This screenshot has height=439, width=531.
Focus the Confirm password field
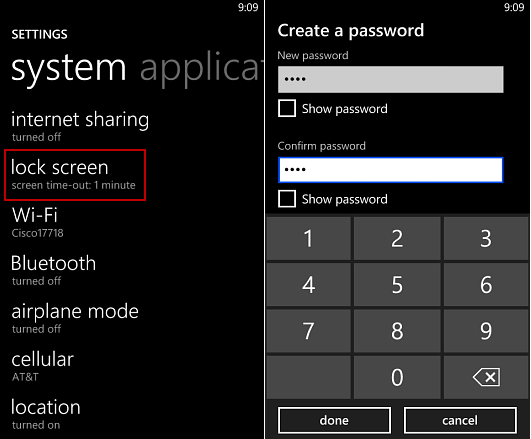[390, 170]
